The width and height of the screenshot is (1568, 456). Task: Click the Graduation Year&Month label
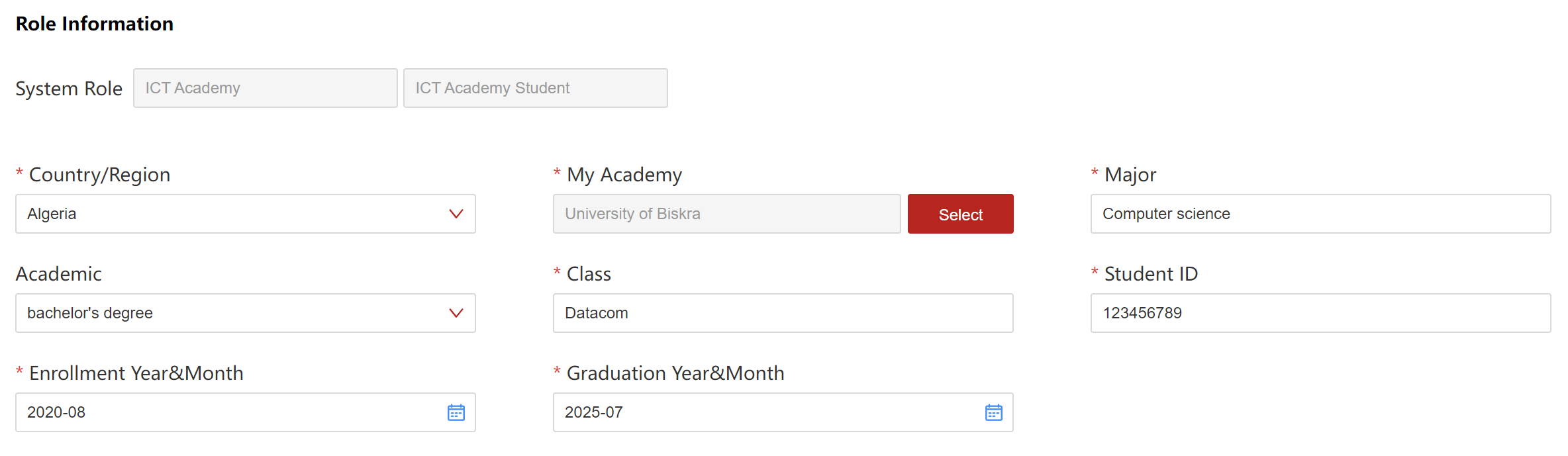click(x=675, y=373)
